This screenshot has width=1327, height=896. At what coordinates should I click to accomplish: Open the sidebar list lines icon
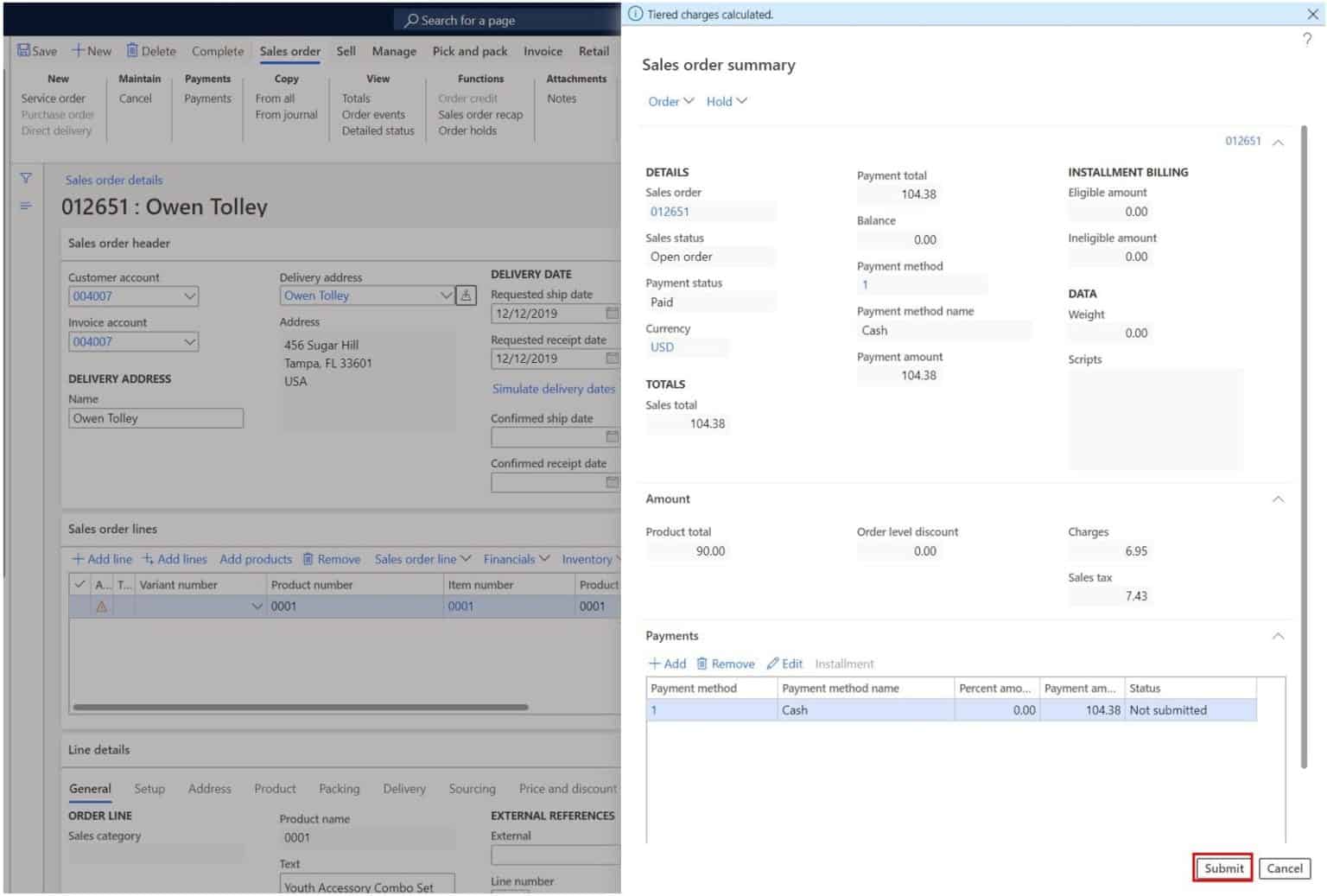(26, 206)
